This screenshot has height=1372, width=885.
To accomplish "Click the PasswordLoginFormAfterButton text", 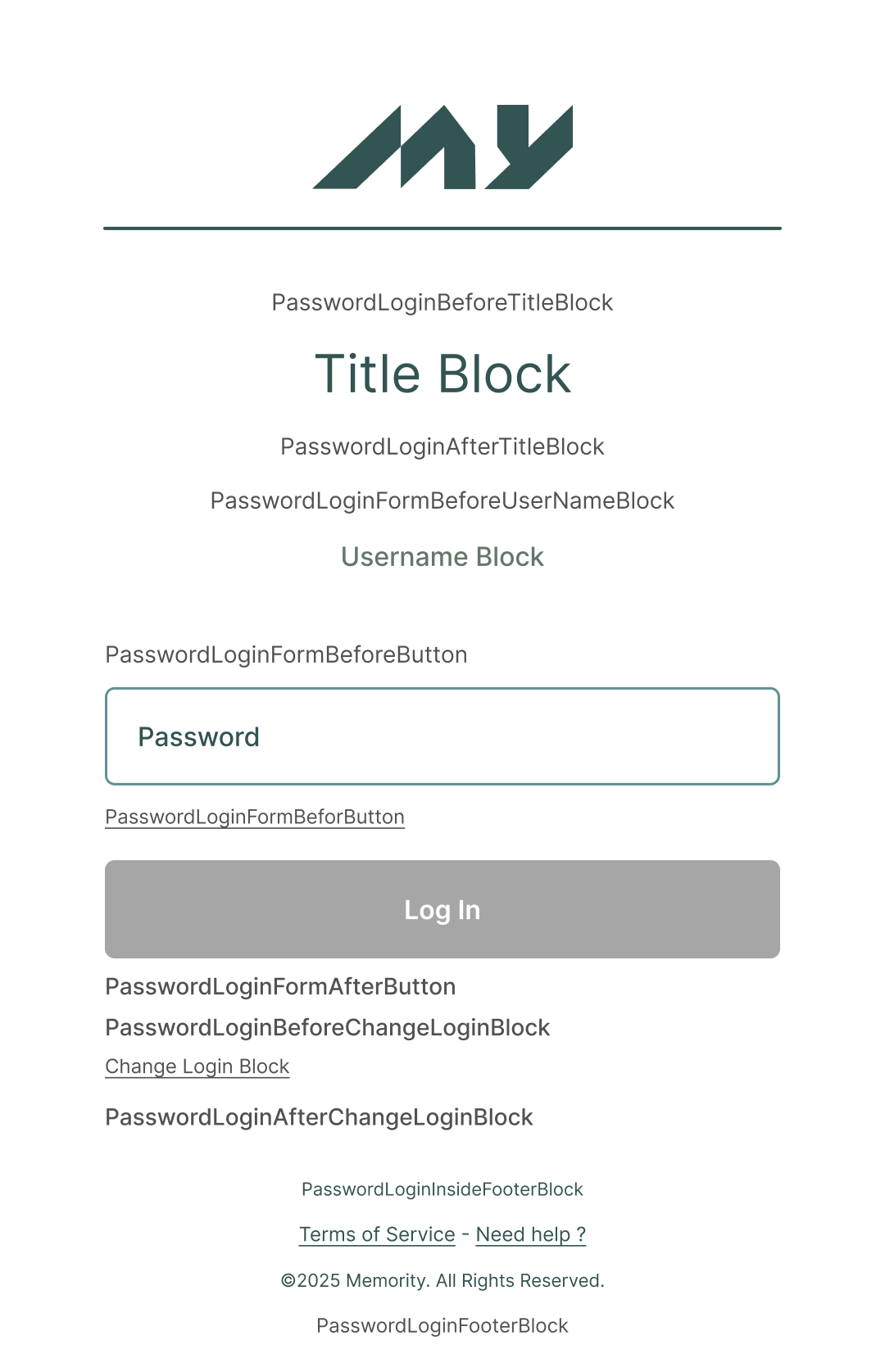I will click(280, 986).
